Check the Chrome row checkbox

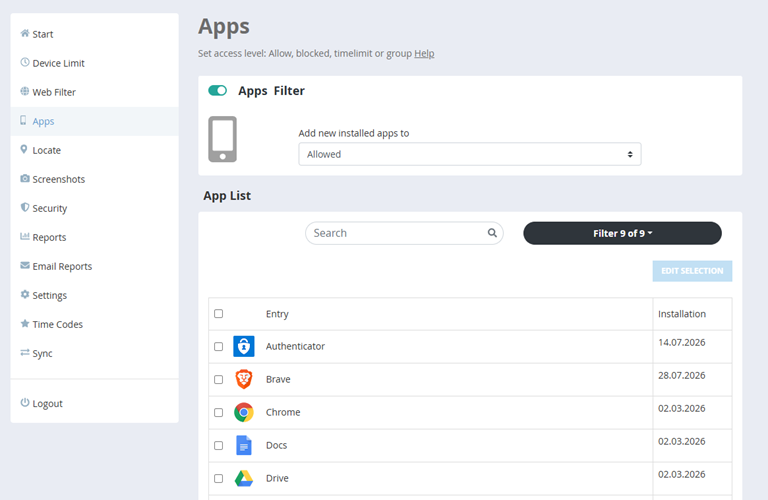218,412
